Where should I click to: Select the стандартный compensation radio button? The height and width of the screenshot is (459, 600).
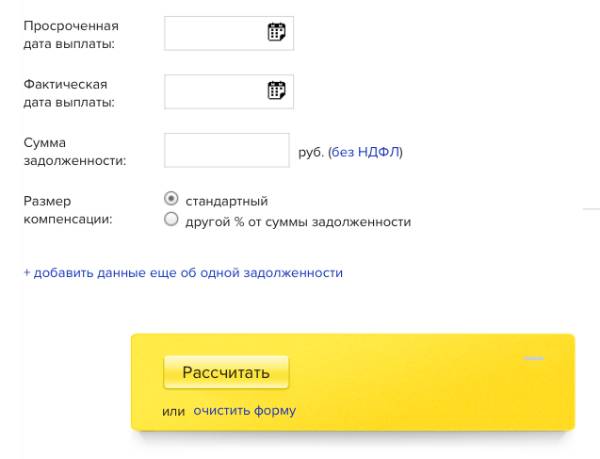pos(171,199)
